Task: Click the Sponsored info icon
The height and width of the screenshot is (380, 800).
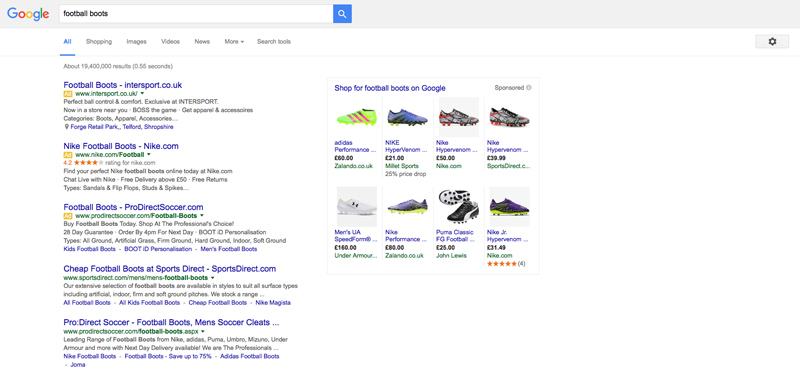Action: 529,88
